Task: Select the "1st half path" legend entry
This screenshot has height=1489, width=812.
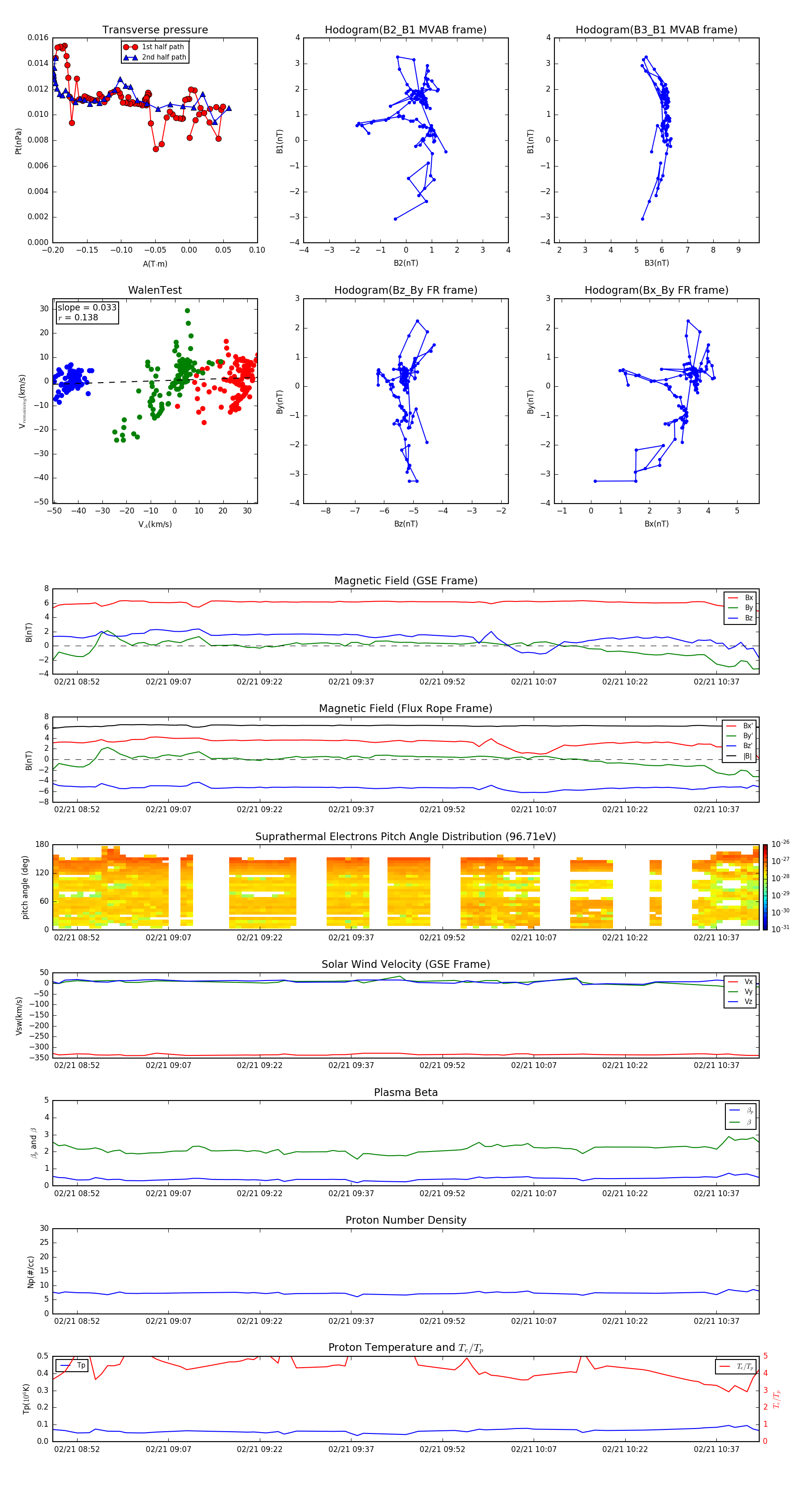Action: click(154, 47)
